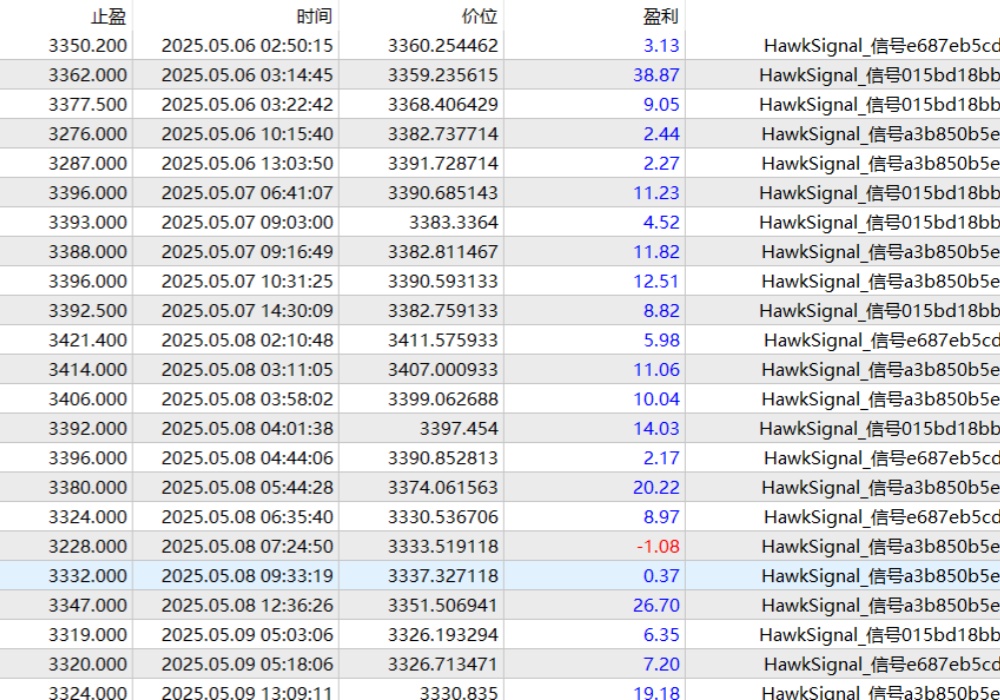Image resolution: width=1000 pixels, height=700 pixels.
Task: Click the profit value 38.87
Action: tap(656, 75)
